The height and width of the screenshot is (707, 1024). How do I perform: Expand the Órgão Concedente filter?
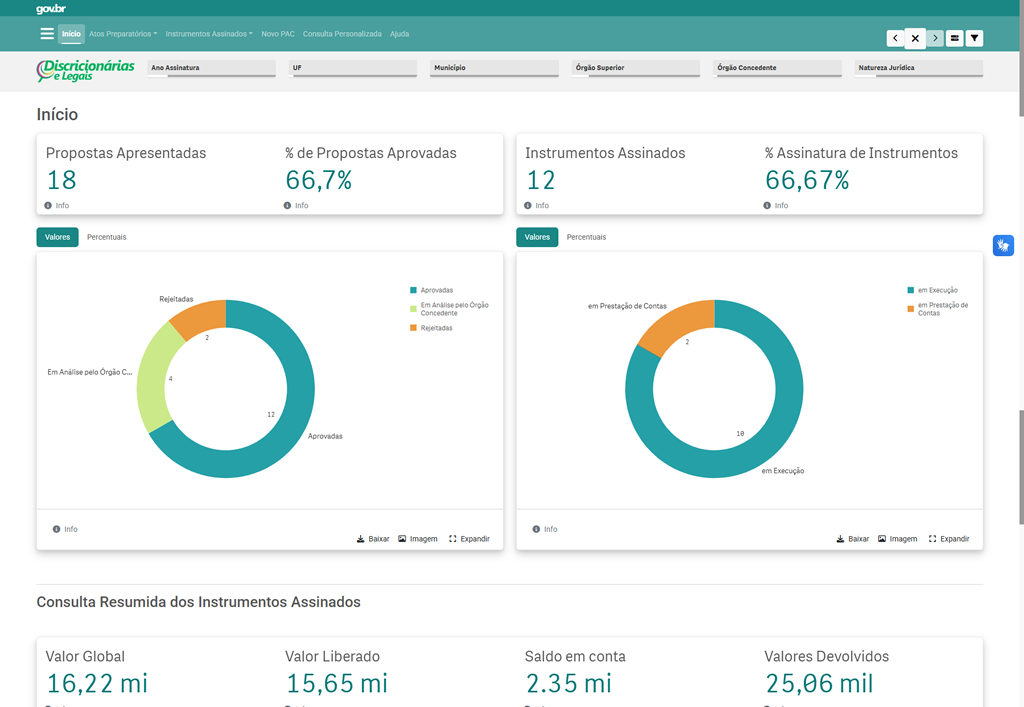(778, 69)
